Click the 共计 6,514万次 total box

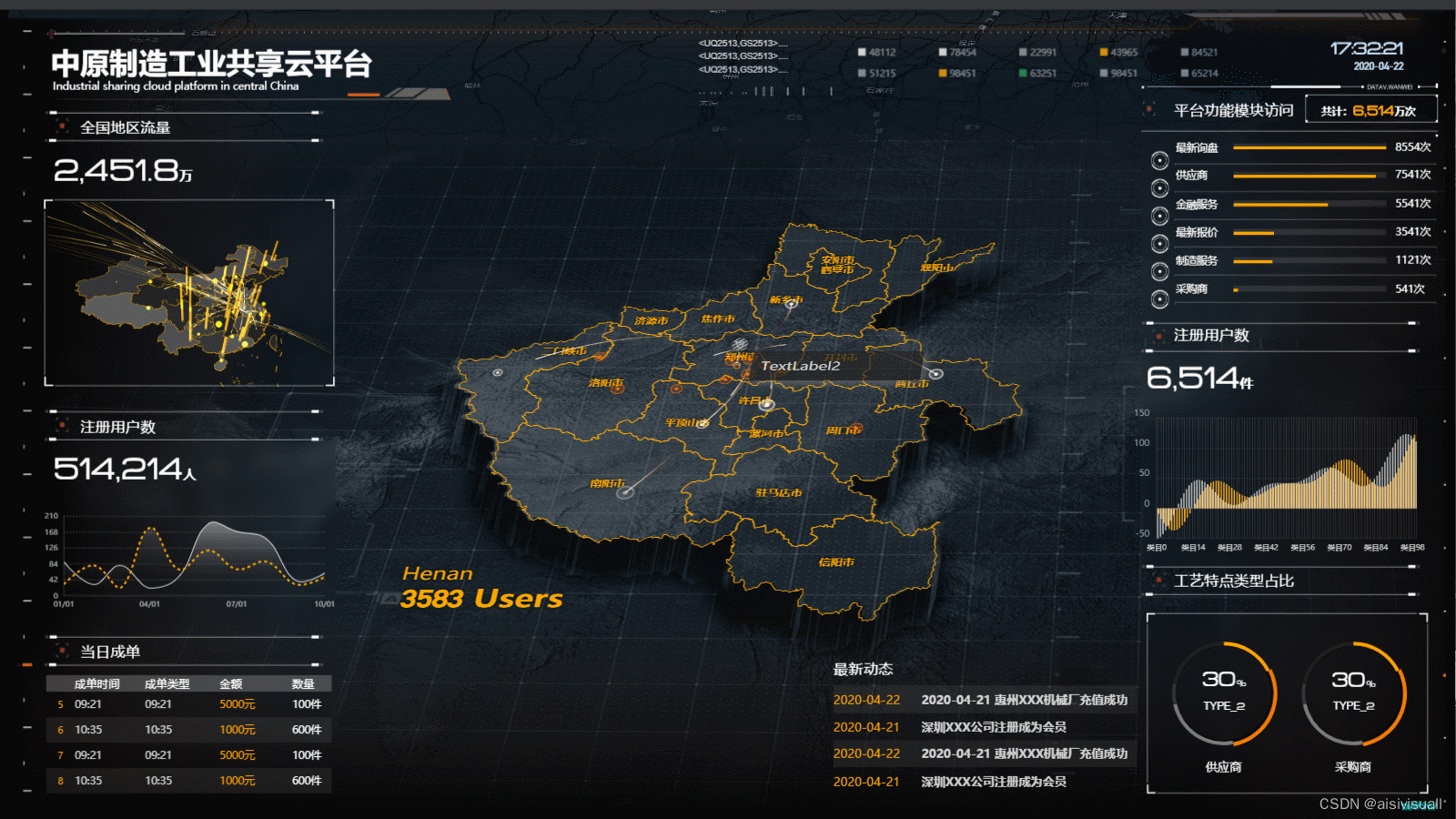[x=1371, y=110]
